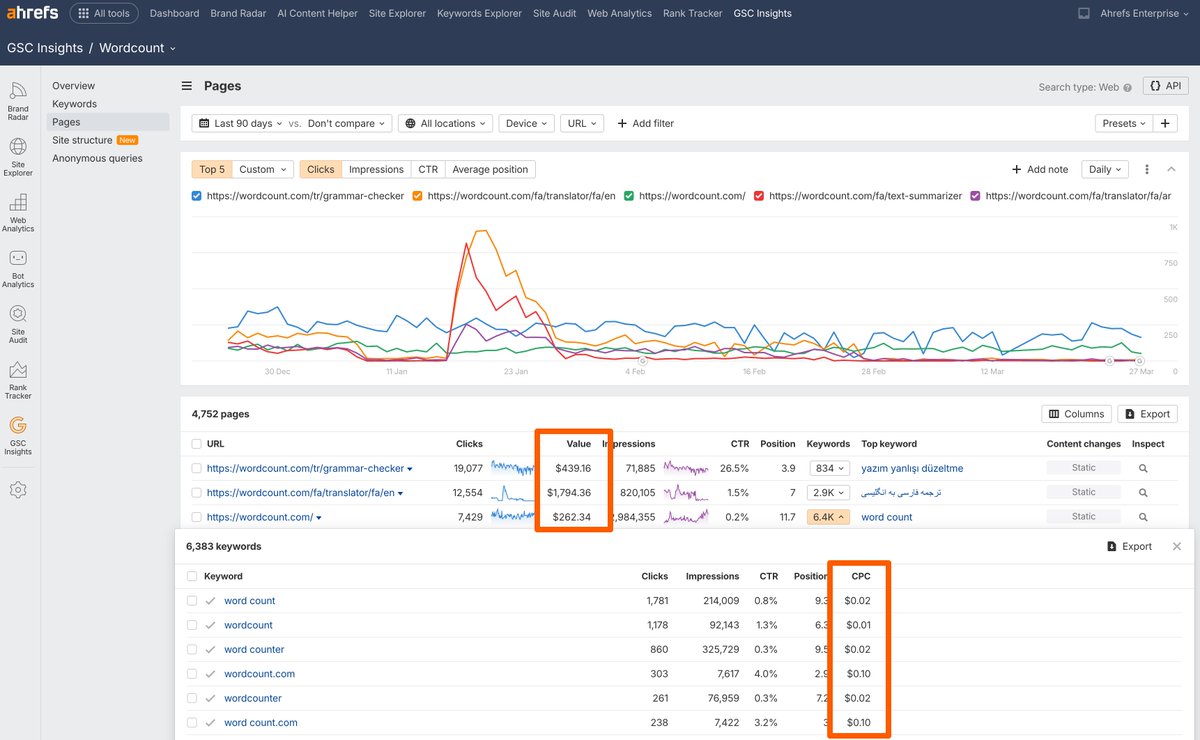Inspect the fa/translator/fa/en page with magnifier
1200x740 pixels.
pos(1143,493)
